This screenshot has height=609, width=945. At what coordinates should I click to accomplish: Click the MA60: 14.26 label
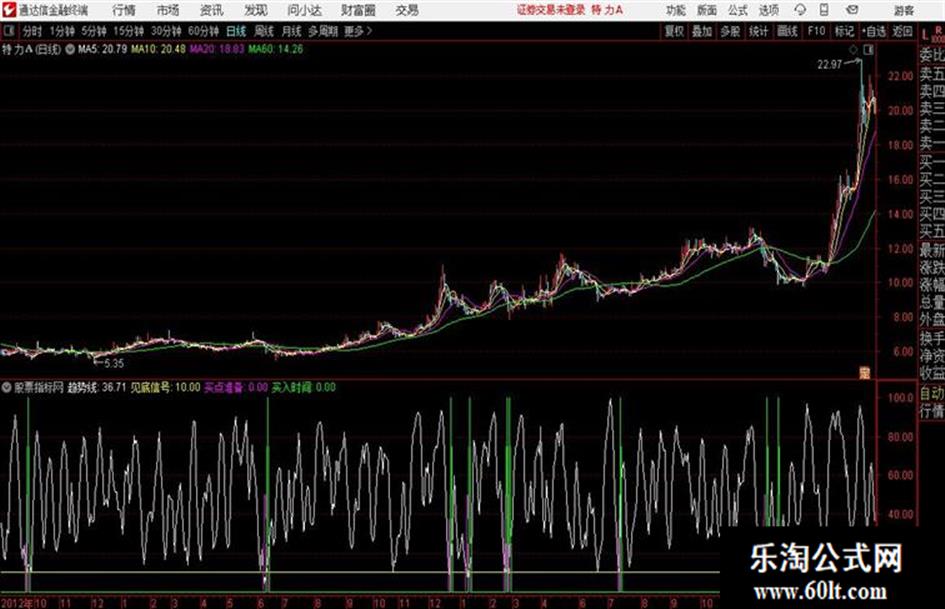click(276, 49)
